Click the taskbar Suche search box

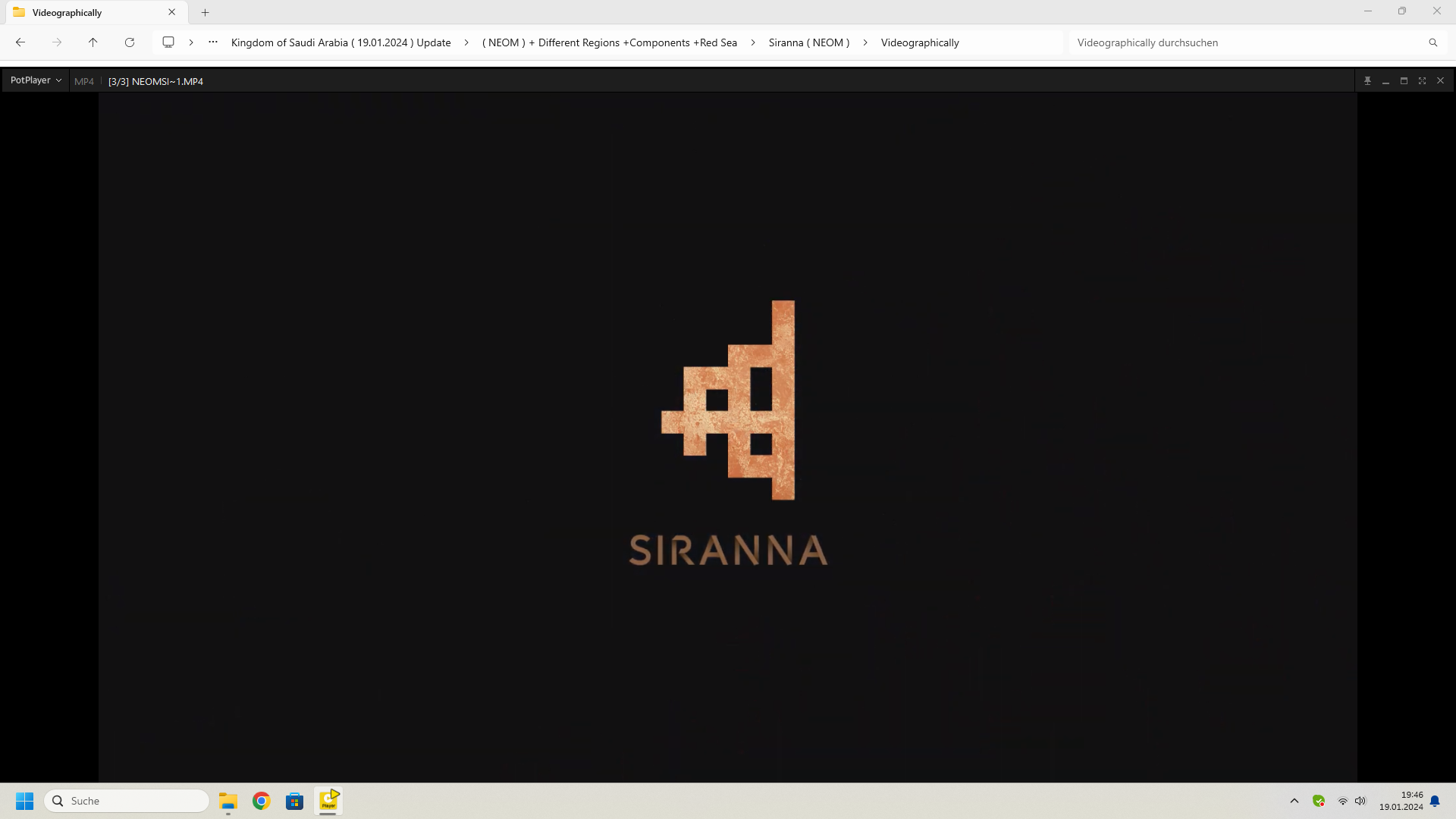(x=127, y=801)
